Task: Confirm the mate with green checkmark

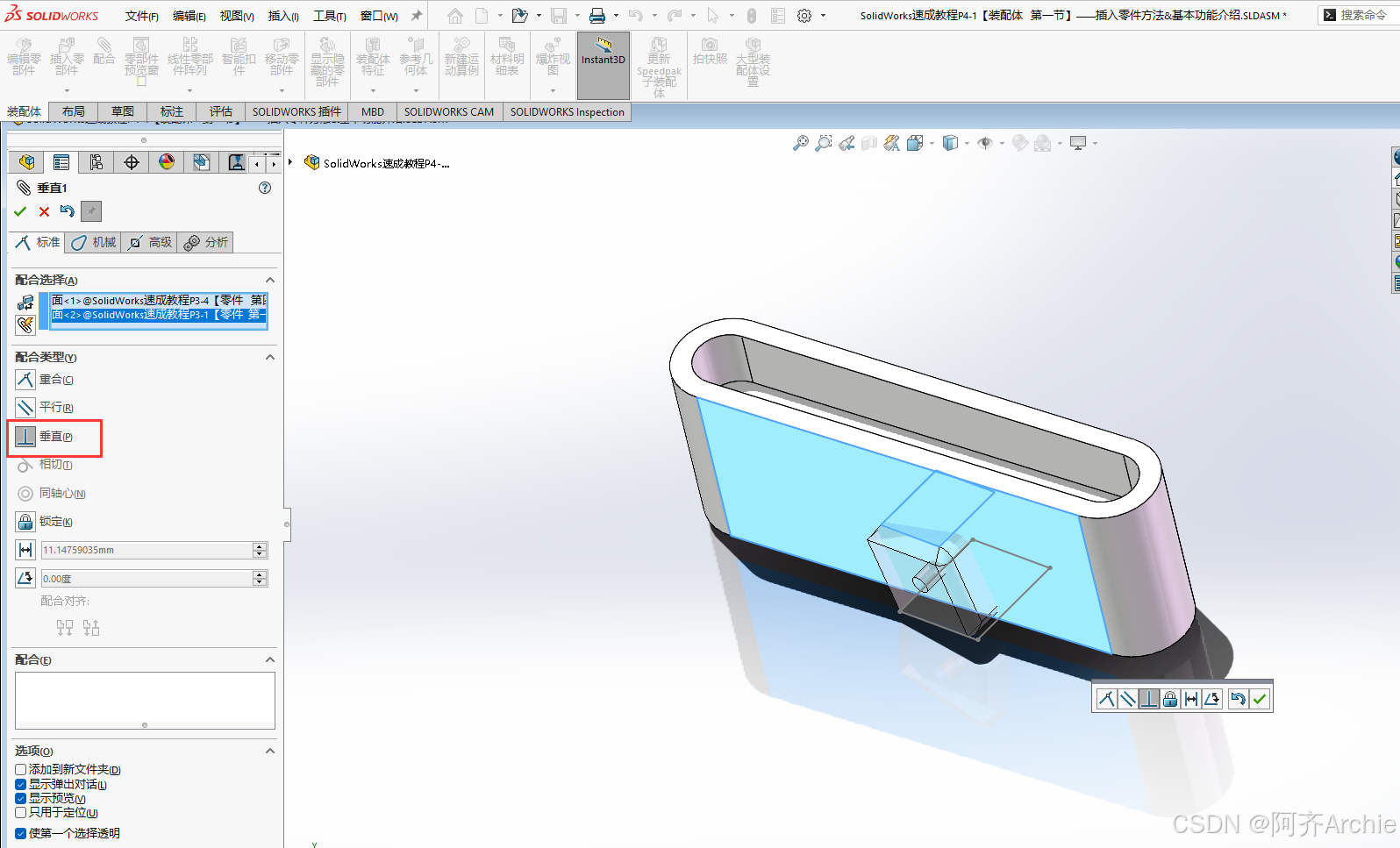Action: (x=20, y=211)
